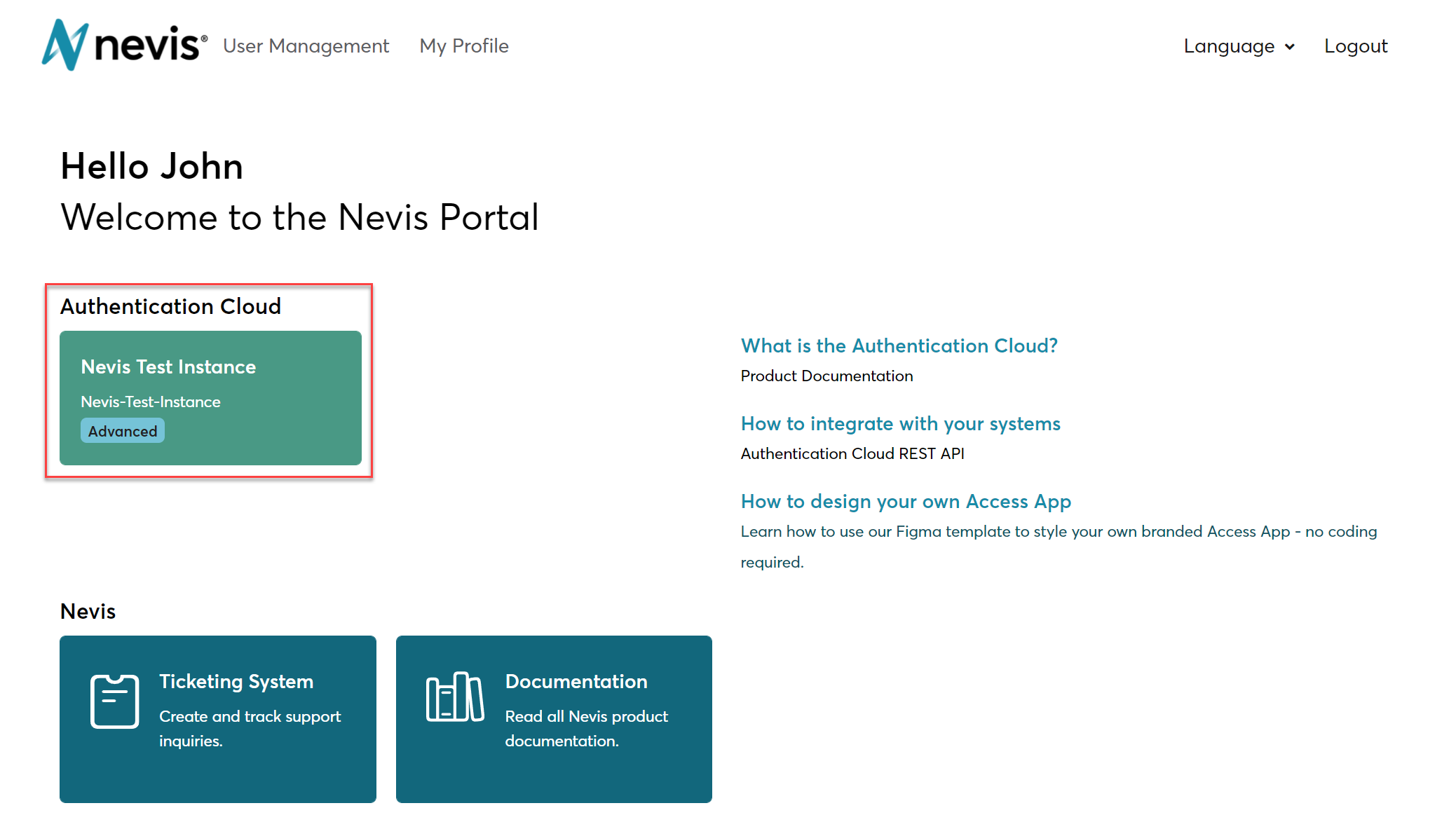1456x829 pixels.
Task: Log out via the Logout link
Action: pos(1356,46)
